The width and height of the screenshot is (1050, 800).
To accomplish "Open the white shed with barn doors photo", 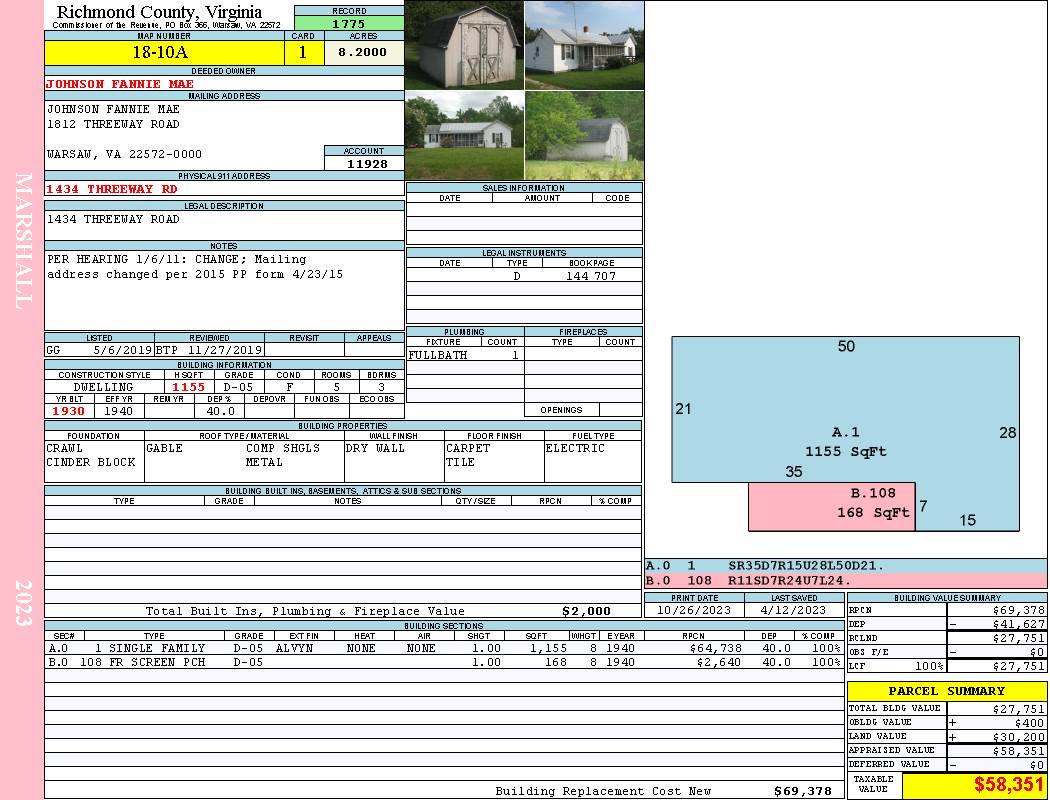I will click(464, 45).
